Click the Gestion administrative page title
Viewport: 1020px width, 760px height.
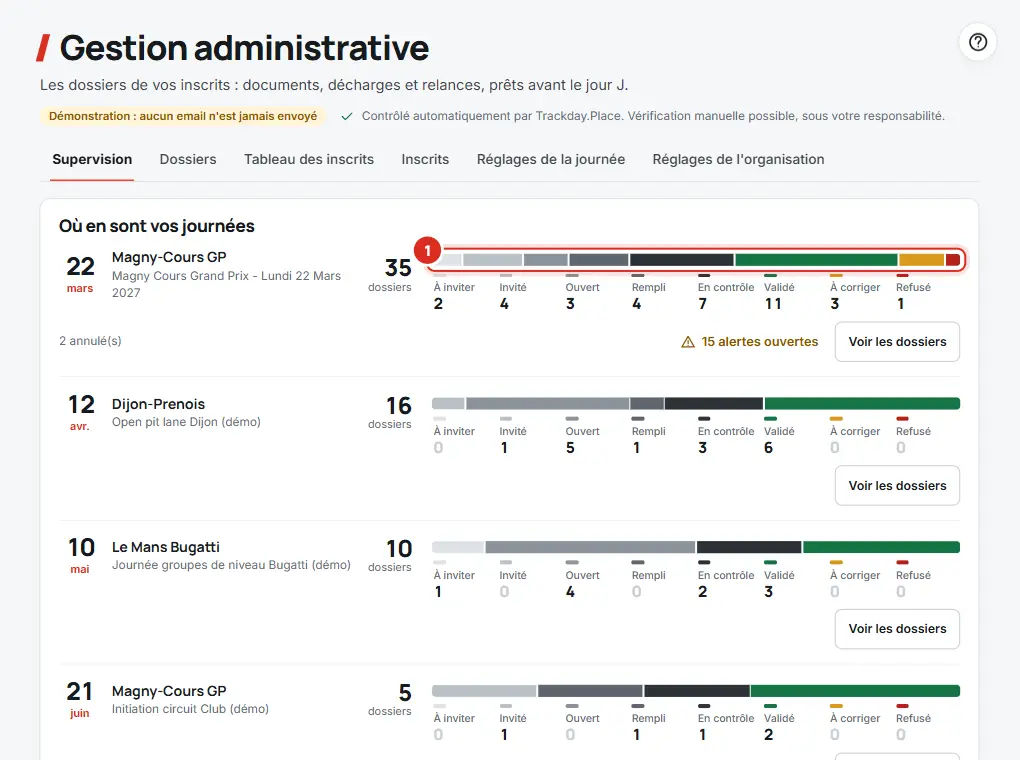245,48
